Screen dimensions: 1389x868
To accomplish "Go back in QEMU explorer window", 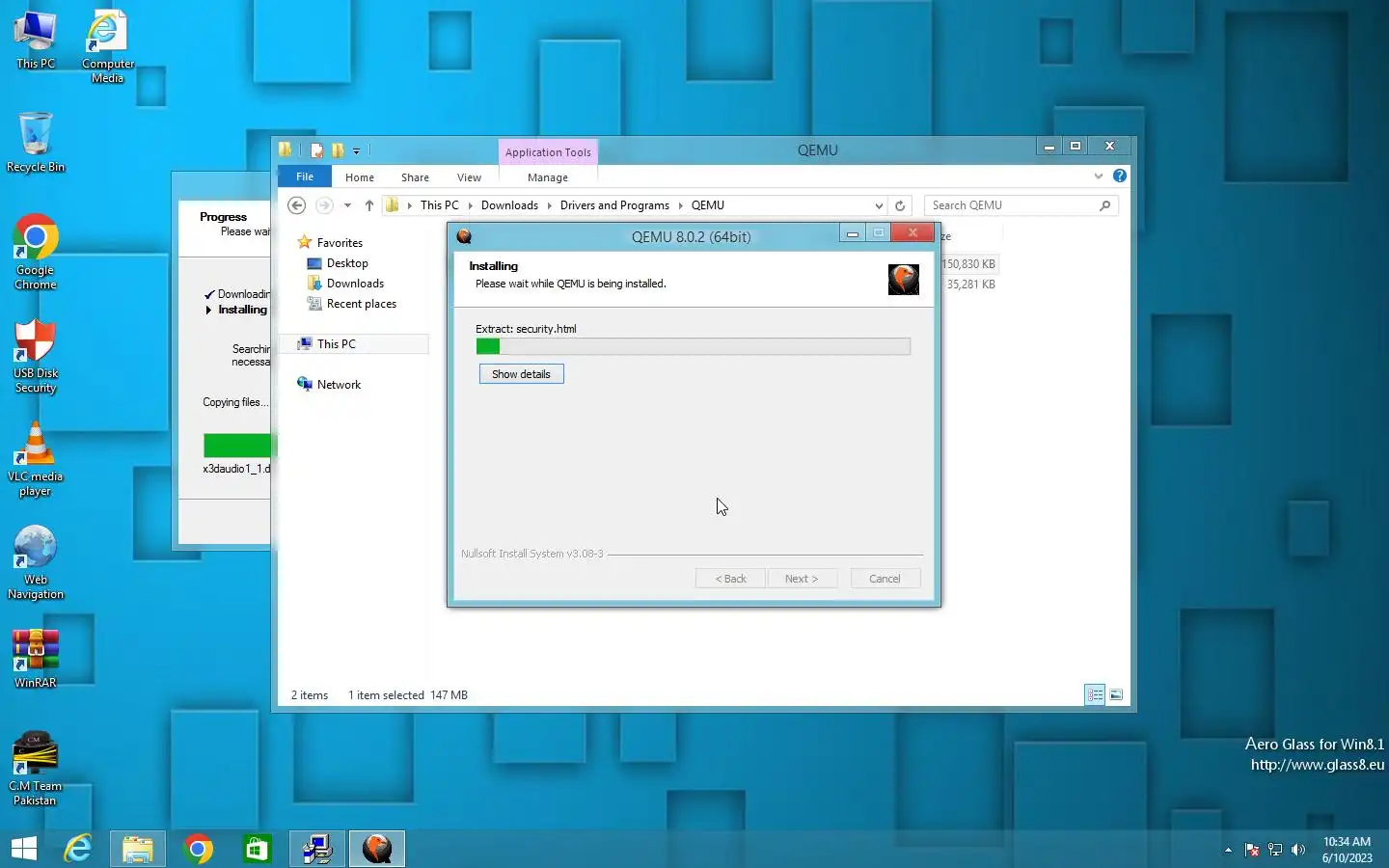I will point(297,205).
